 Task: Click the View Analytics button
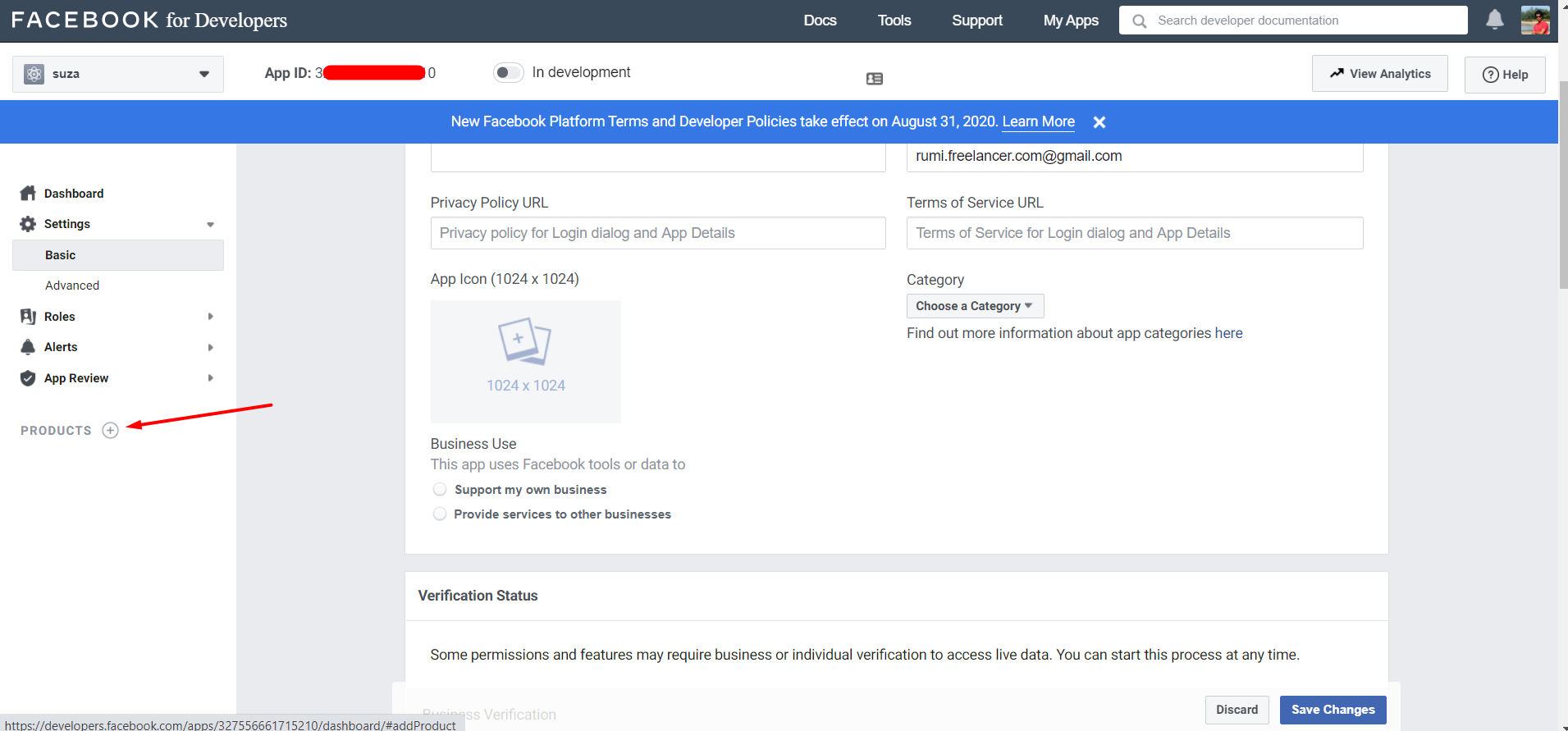[1379, 74]
